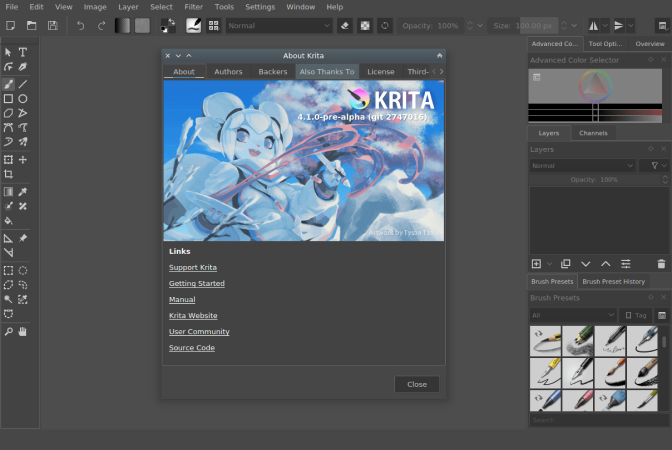Select the Line tool

(23, 84)
